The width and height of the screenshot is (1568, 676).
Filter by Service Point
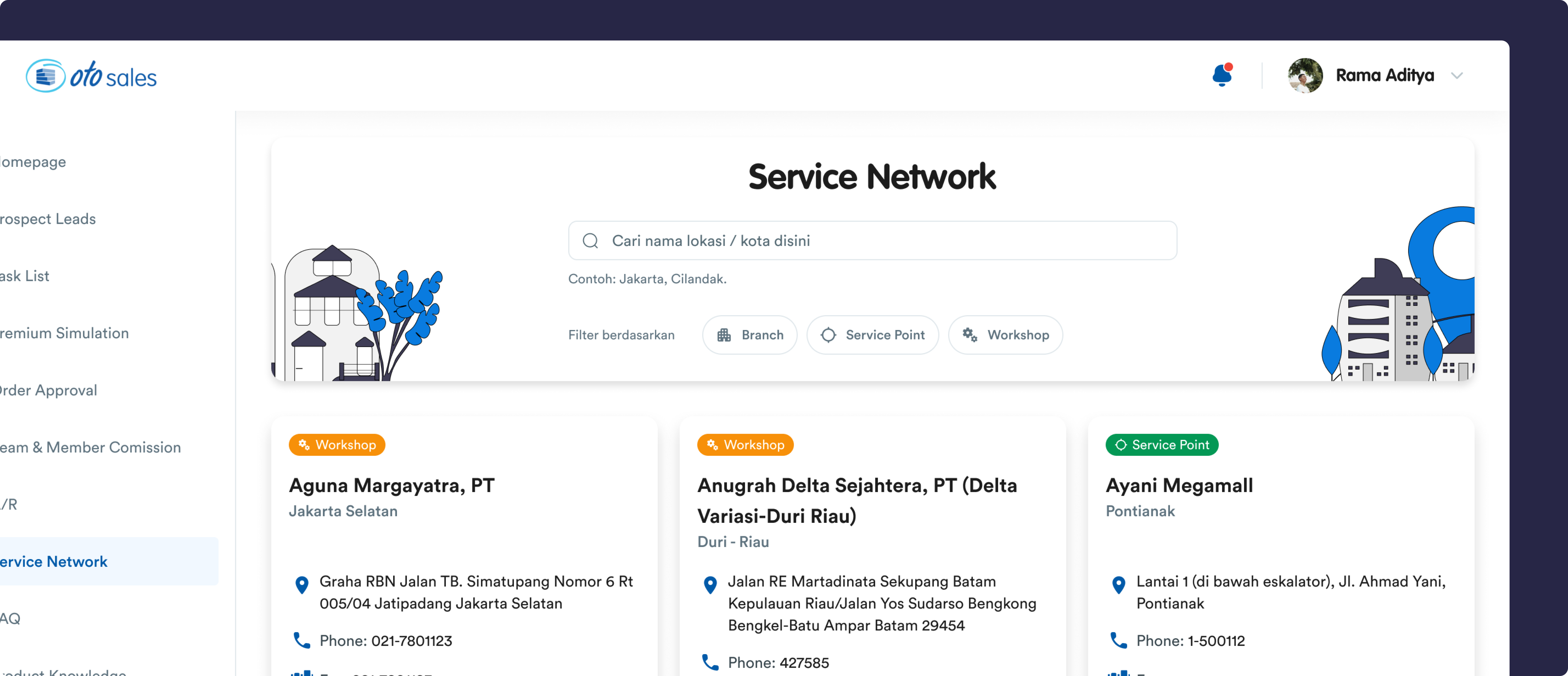[872, 335]
